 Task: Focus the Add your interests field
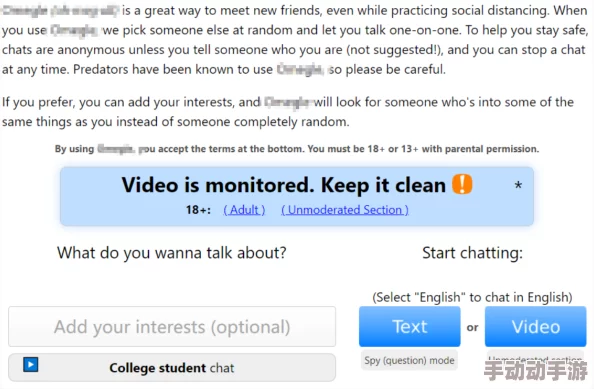tap(172, 327)
